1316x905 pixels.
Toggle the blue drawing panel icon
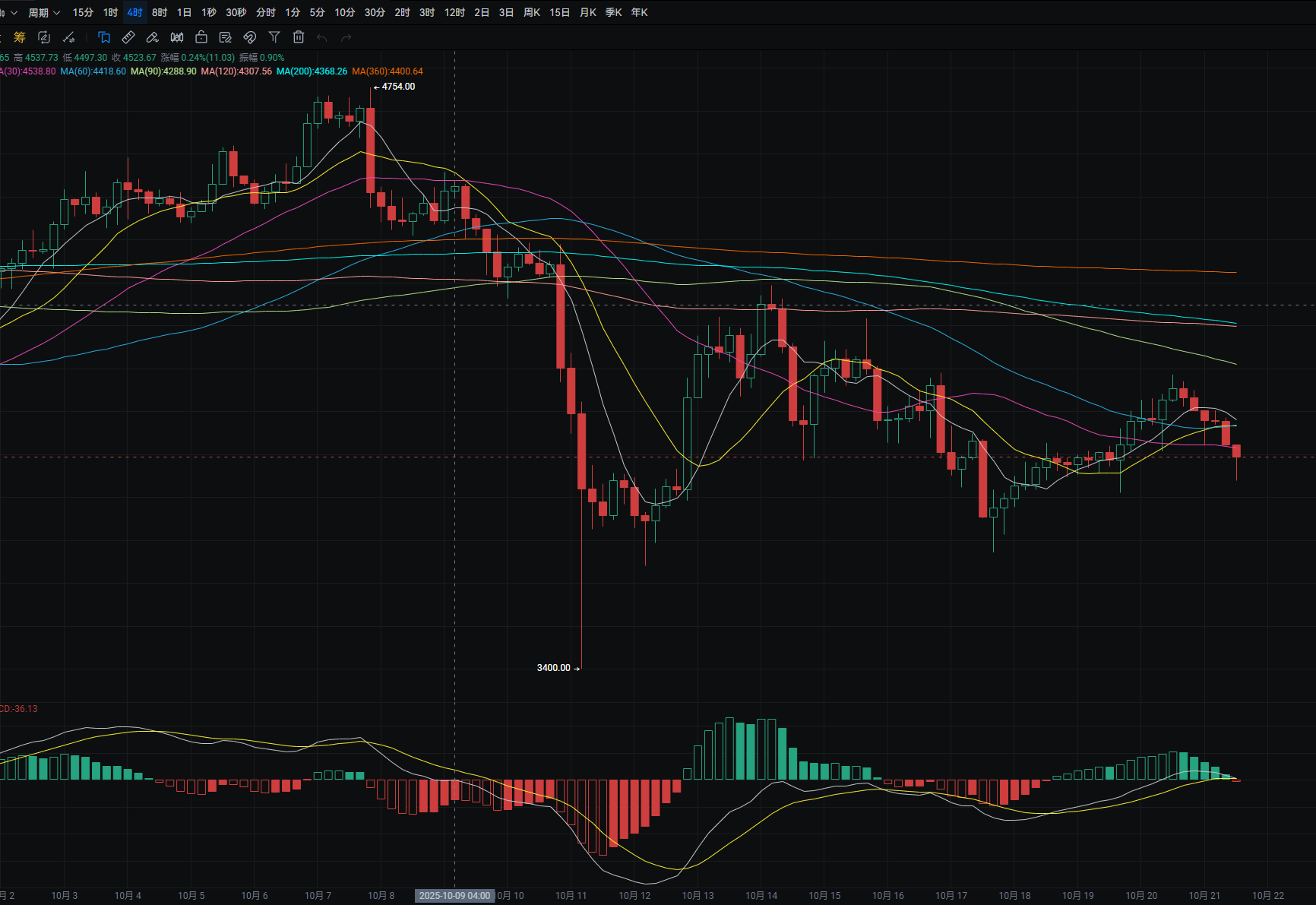click(x=104, y=37)
